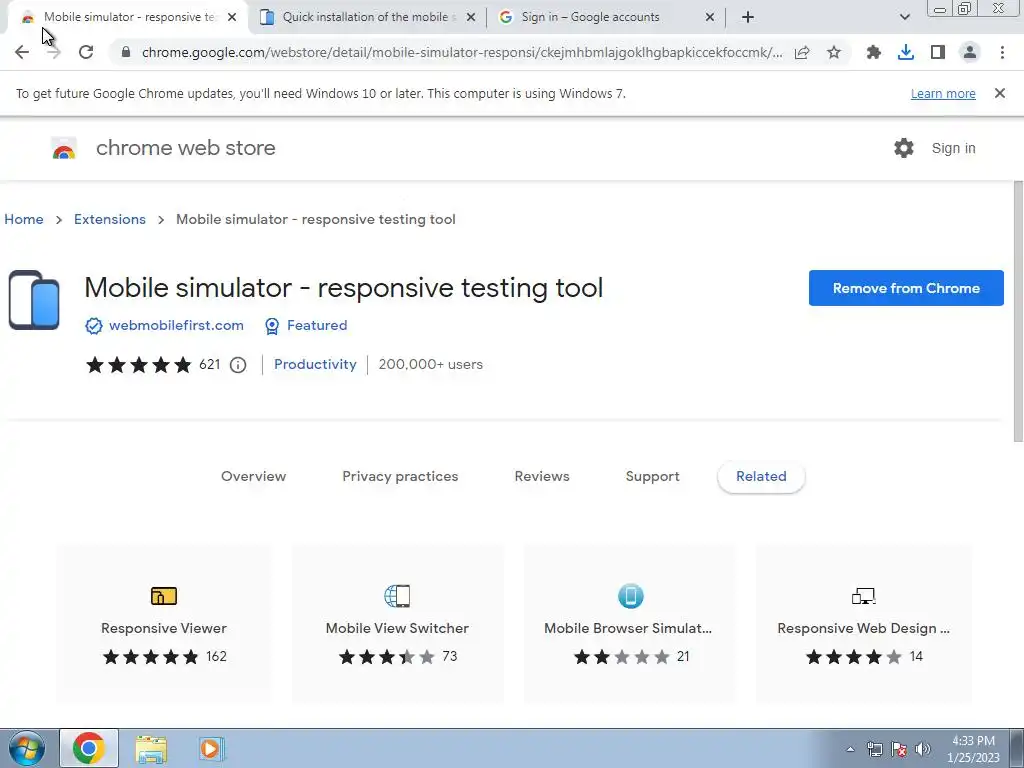Click the Mobile simulator extension icon
Viewport: 1024px width, 768px height.
click(34, 300)
